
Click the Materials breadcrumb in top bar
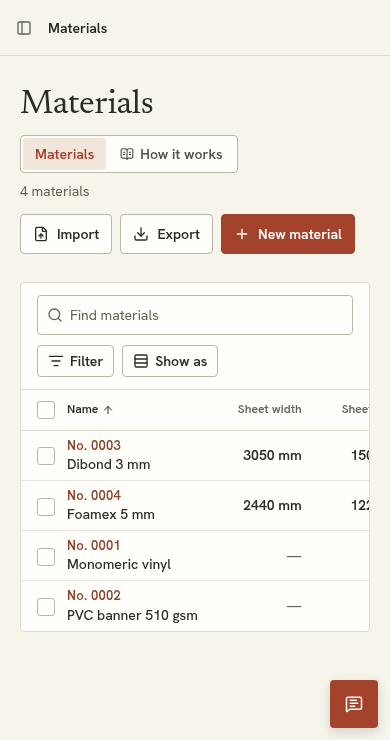click(x=77, y=28)
